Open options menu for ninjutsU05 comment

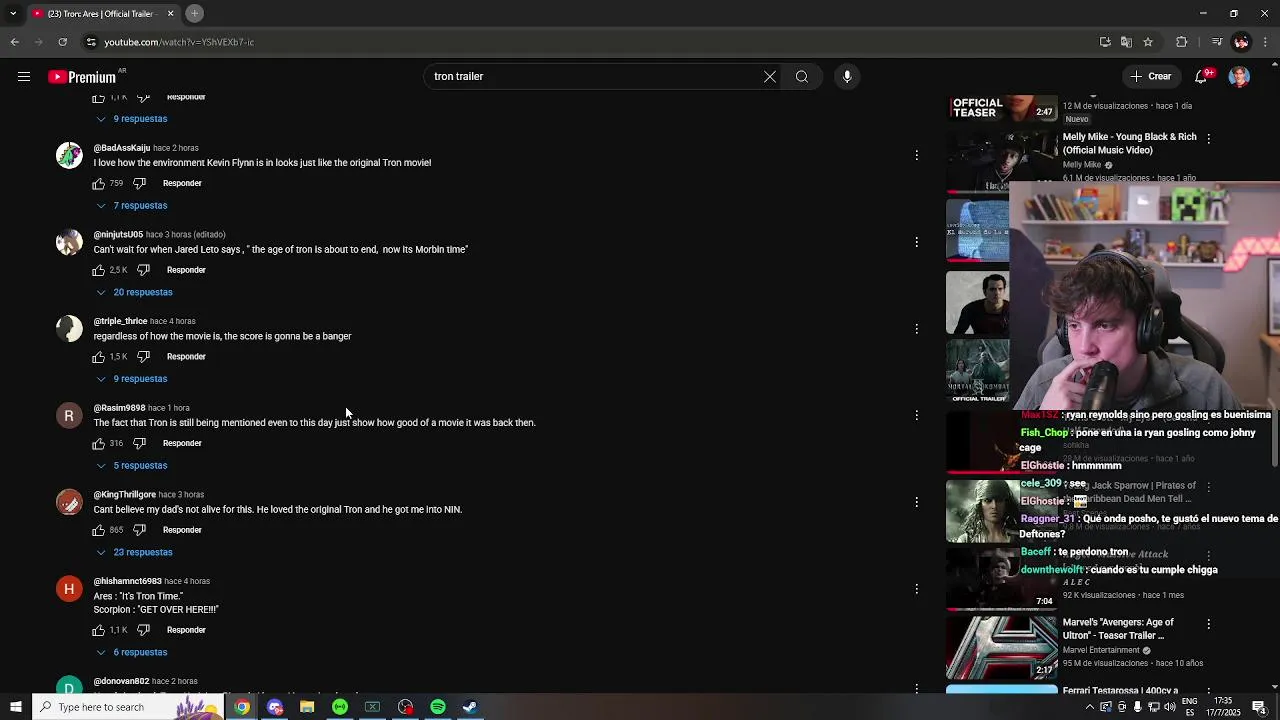[916, 242]
